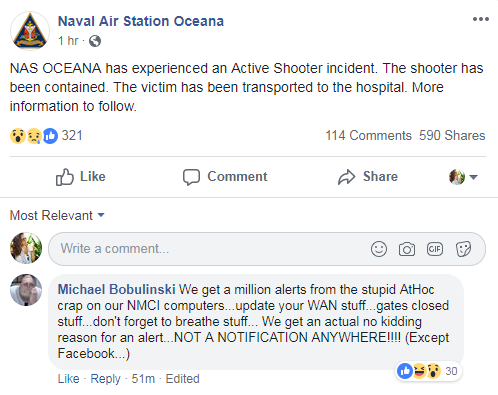View the 114 Comments link
The image size is (498, 395).
(368, 136)
